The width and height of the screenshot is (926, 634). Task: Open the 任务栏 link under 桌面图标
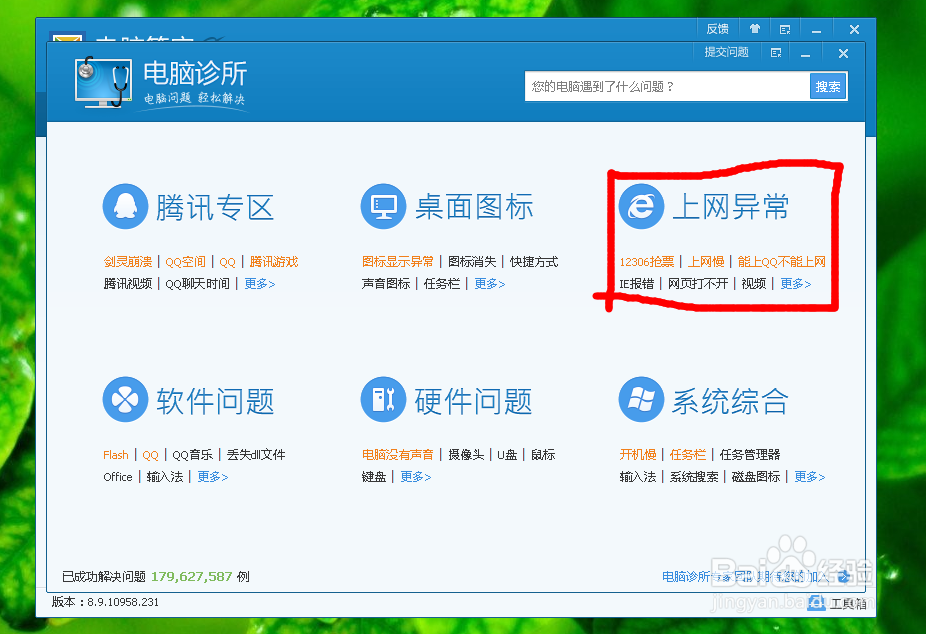pos(442,284)
